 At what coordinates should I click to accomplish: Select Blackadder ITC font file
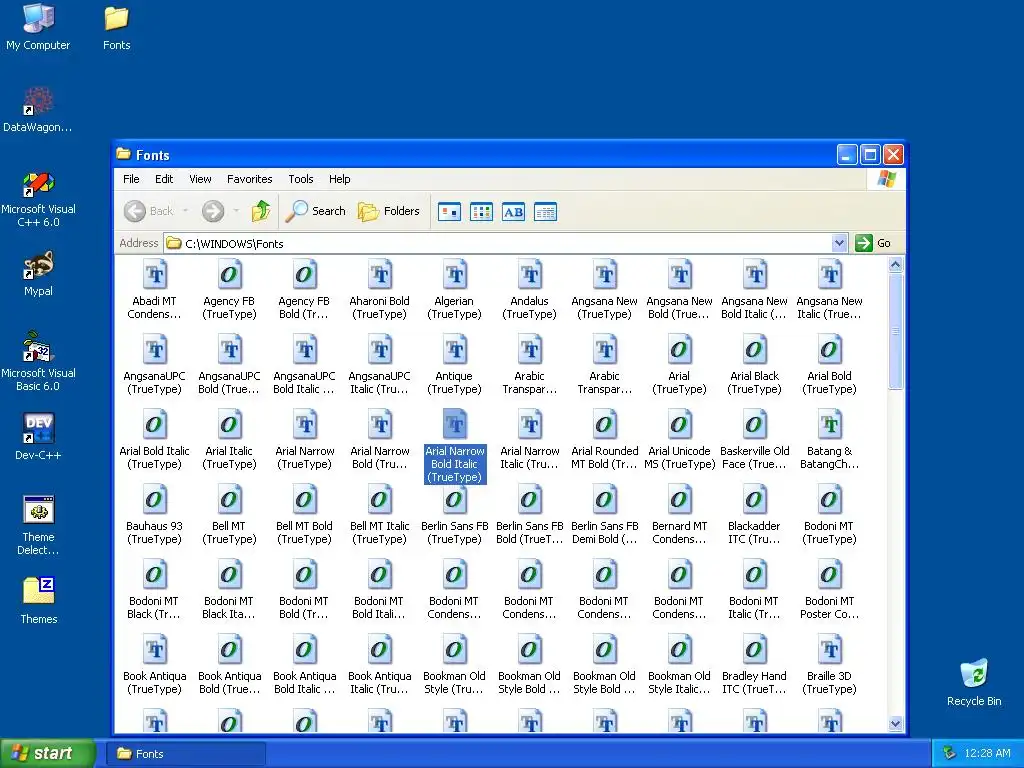click(x=754, y=515)
